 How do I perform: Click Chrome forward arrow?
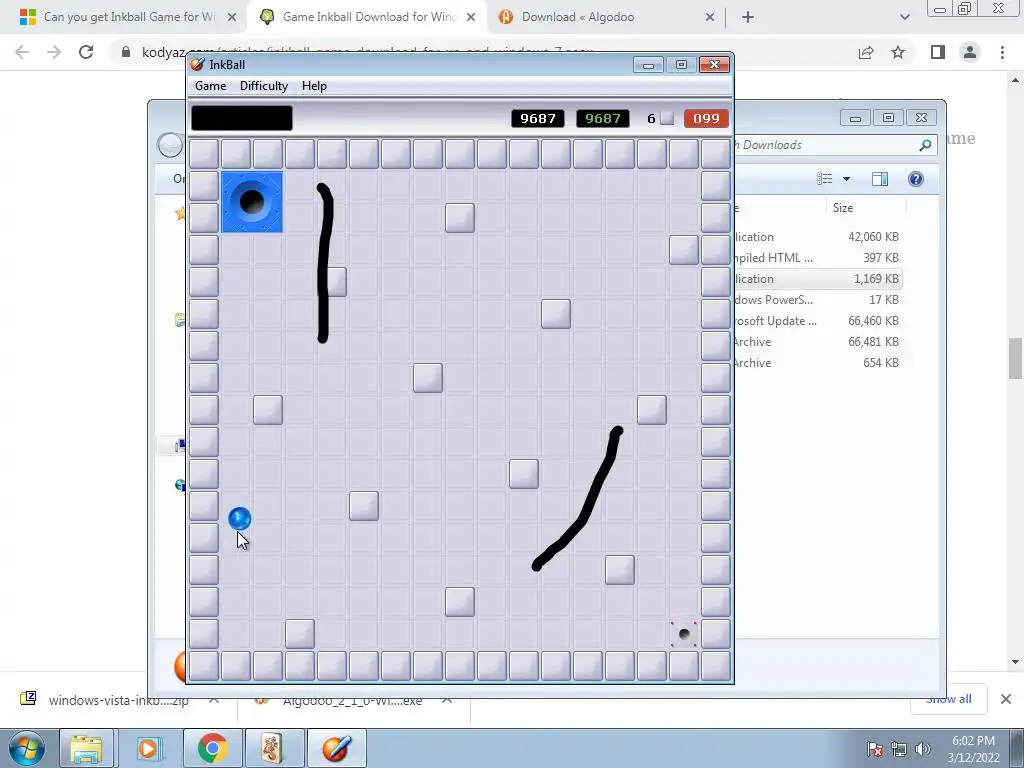pyautogui.click(x=54, y=52)
